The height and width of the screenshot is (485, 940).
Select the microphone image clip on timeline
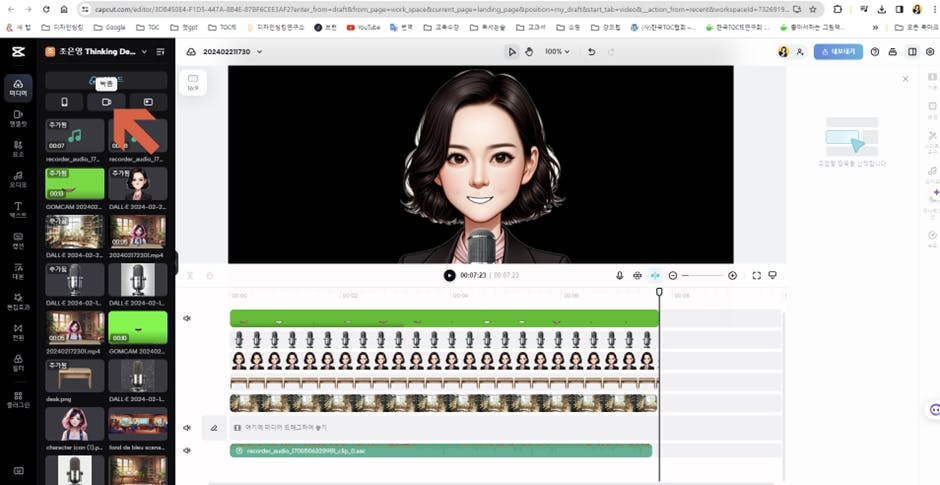point(444,340)
